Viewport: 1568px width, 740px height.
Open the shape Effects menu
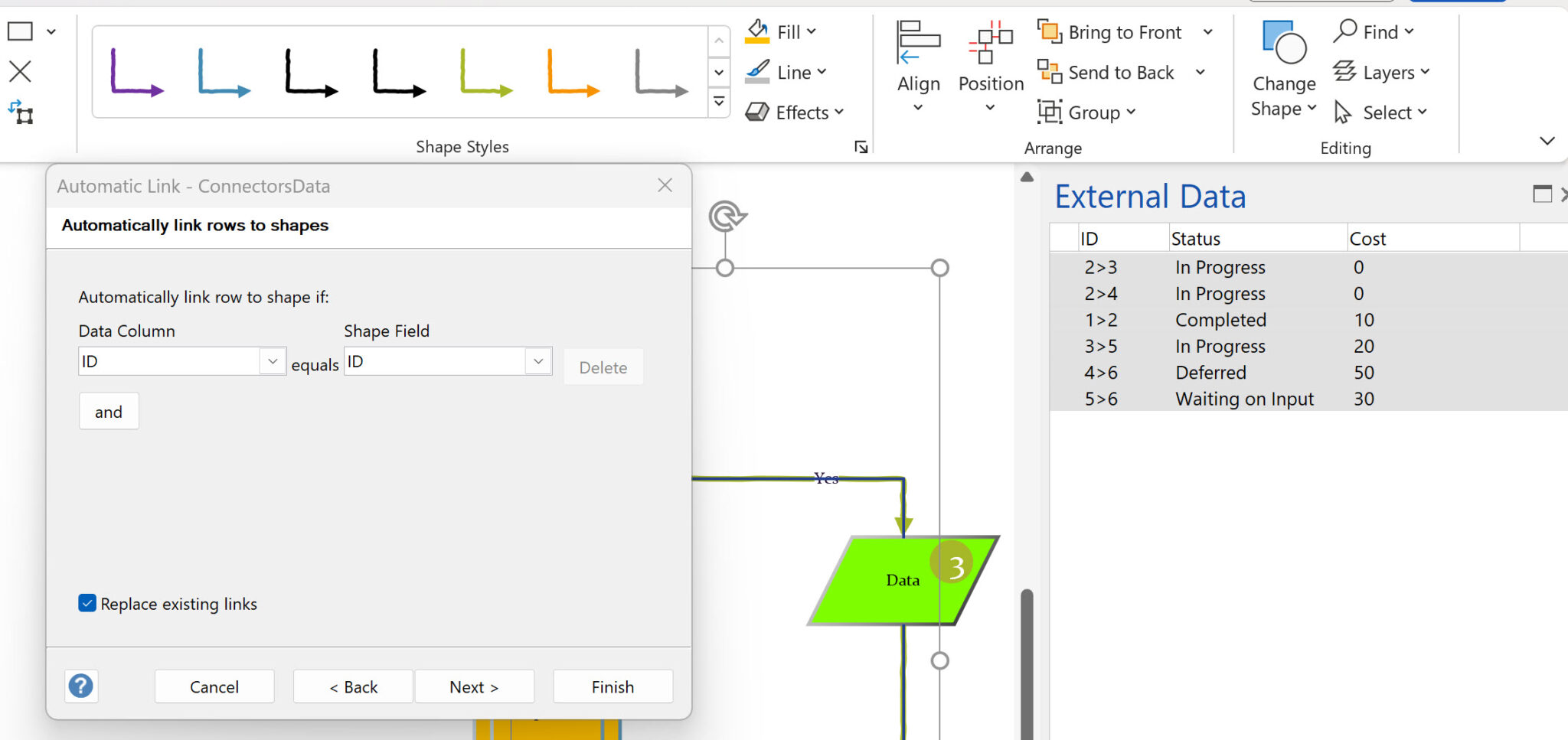793,112
